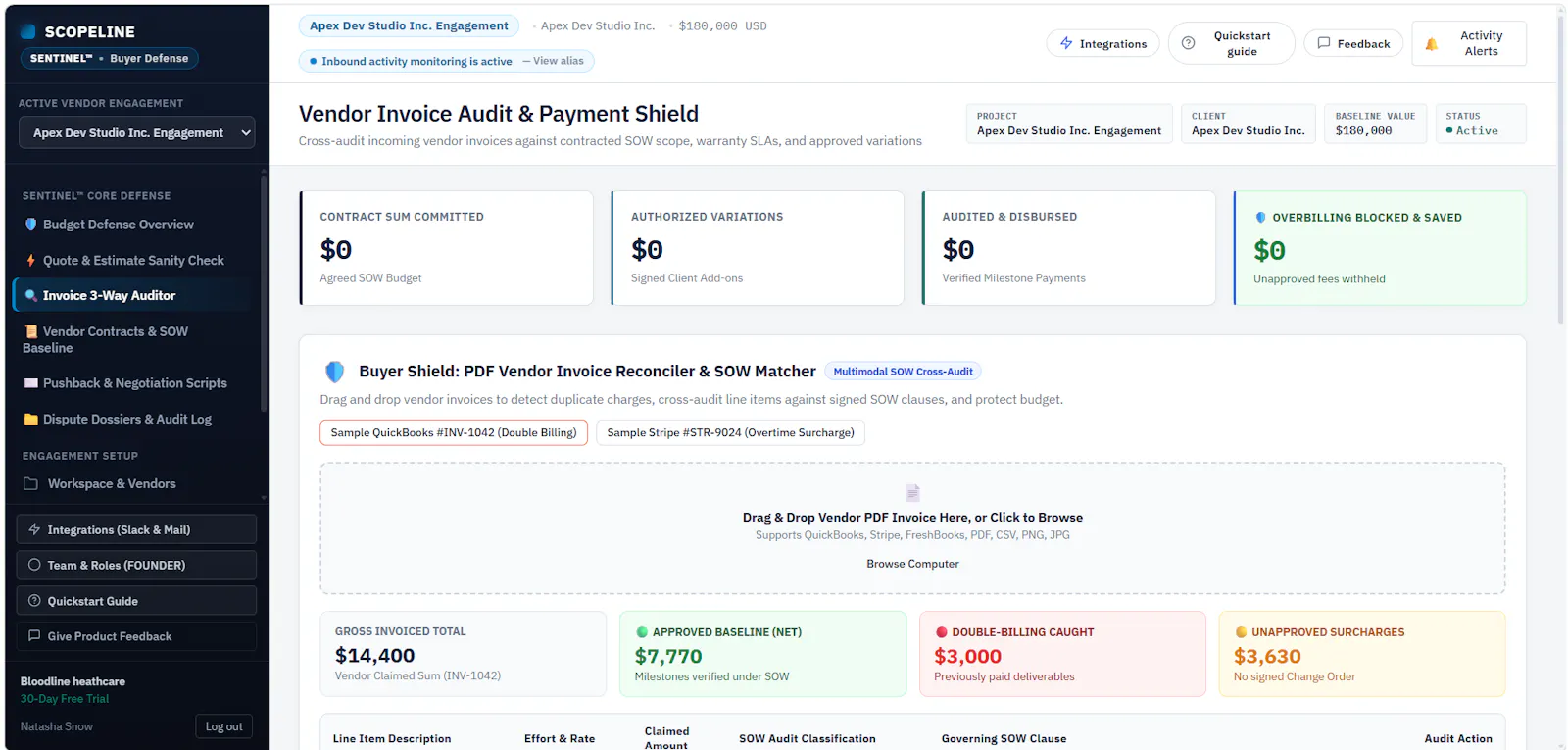
Task: Click the folder icon beside Dispute Dossiers & Audit Log
Action: (x=30, y=420)
